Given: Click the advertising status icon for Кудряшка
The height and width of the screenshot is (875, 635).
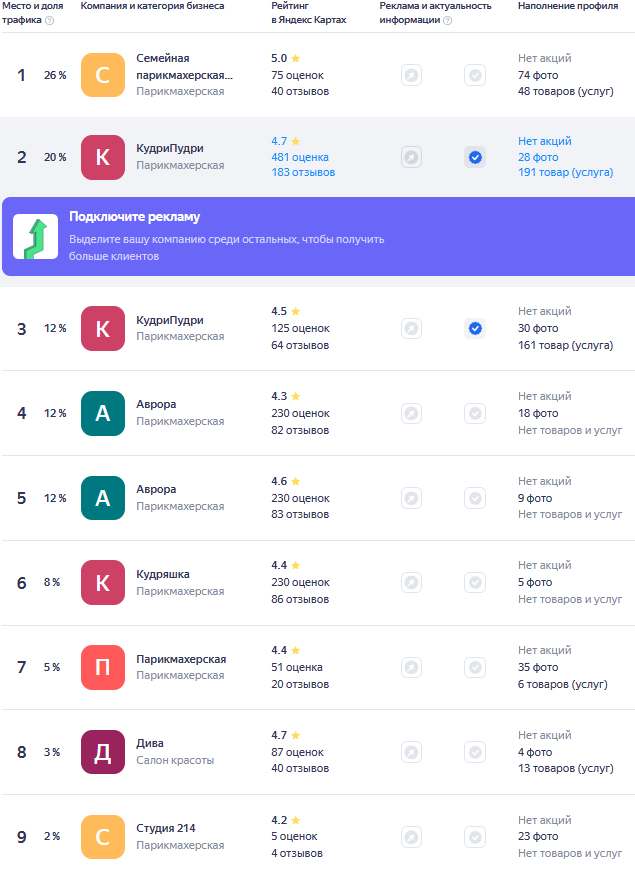Looking at the screenshot, I should pos(411,583).
